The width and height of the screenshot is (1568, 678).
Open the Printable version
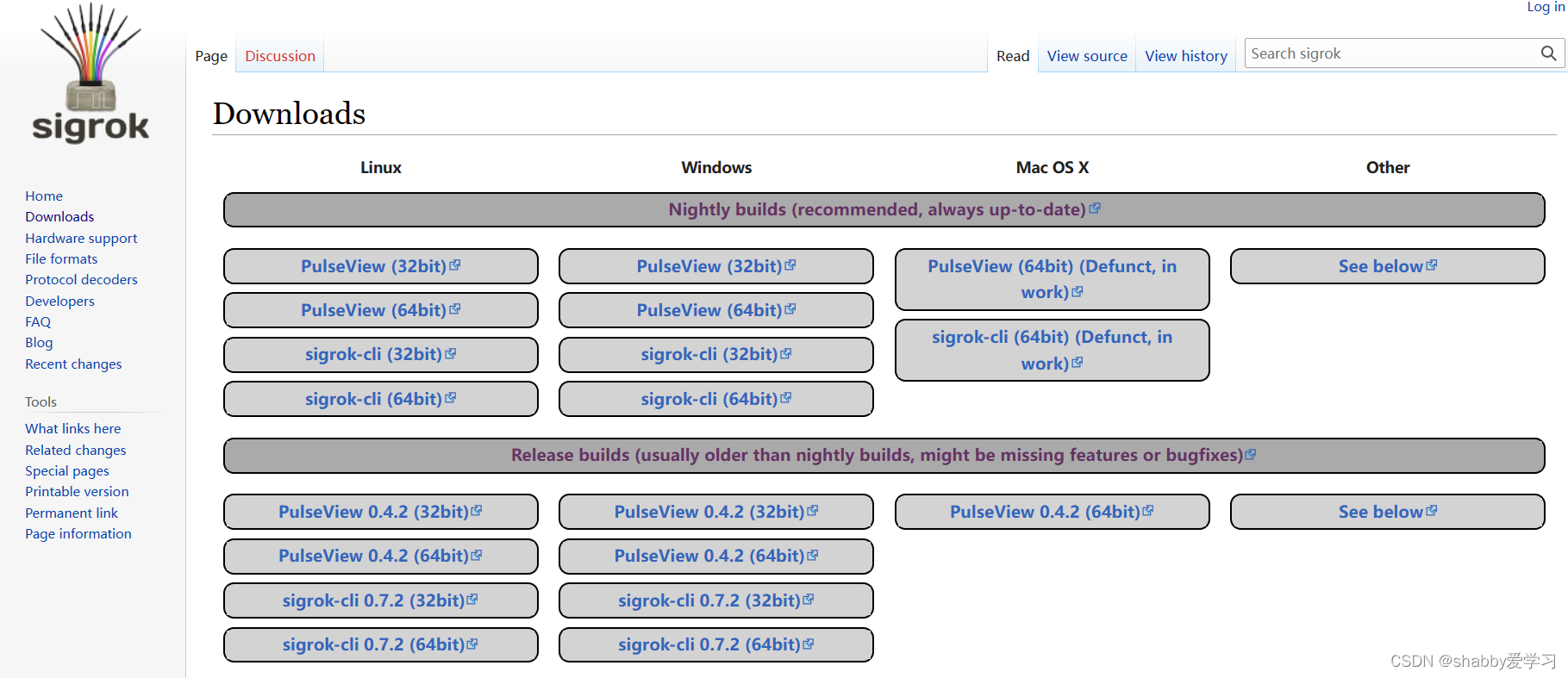(x=77, y=492)
